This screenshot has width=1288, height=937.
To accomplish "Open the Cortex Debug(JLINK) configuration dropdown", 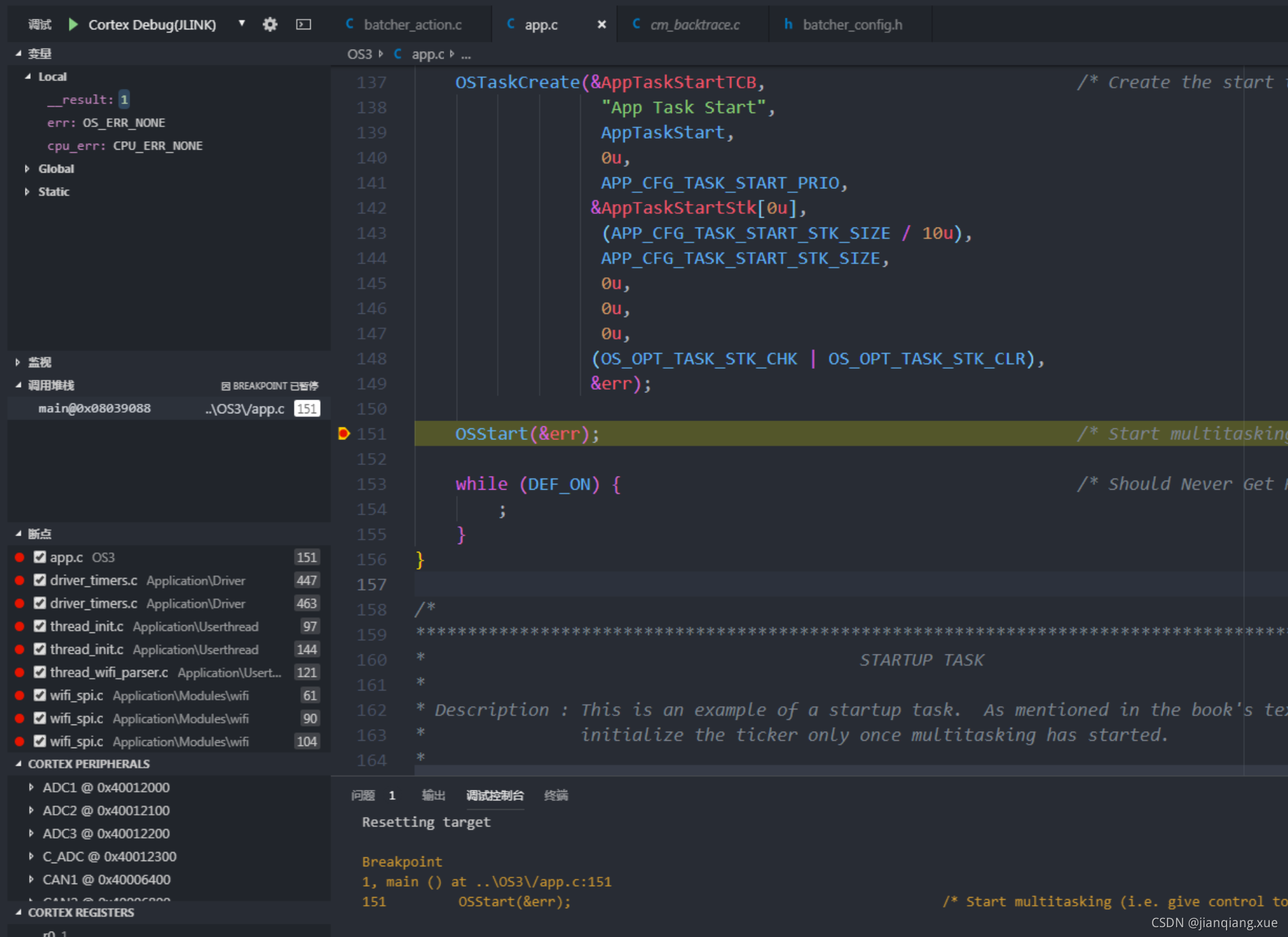I will [x=241, y=24].
